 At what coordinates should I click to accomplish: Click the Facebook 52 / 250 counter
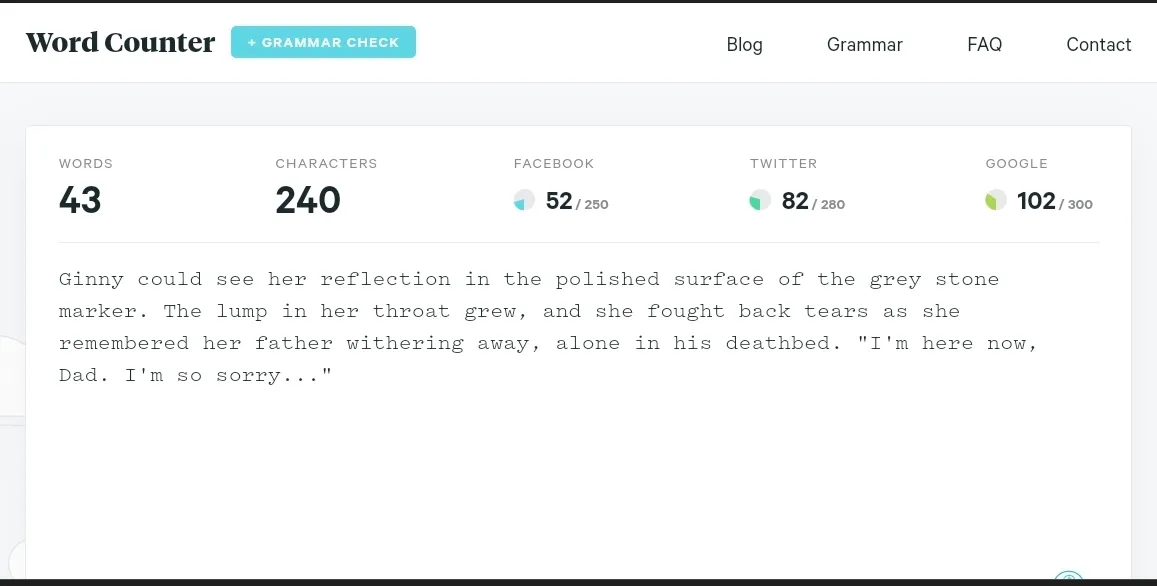[577, 201]
